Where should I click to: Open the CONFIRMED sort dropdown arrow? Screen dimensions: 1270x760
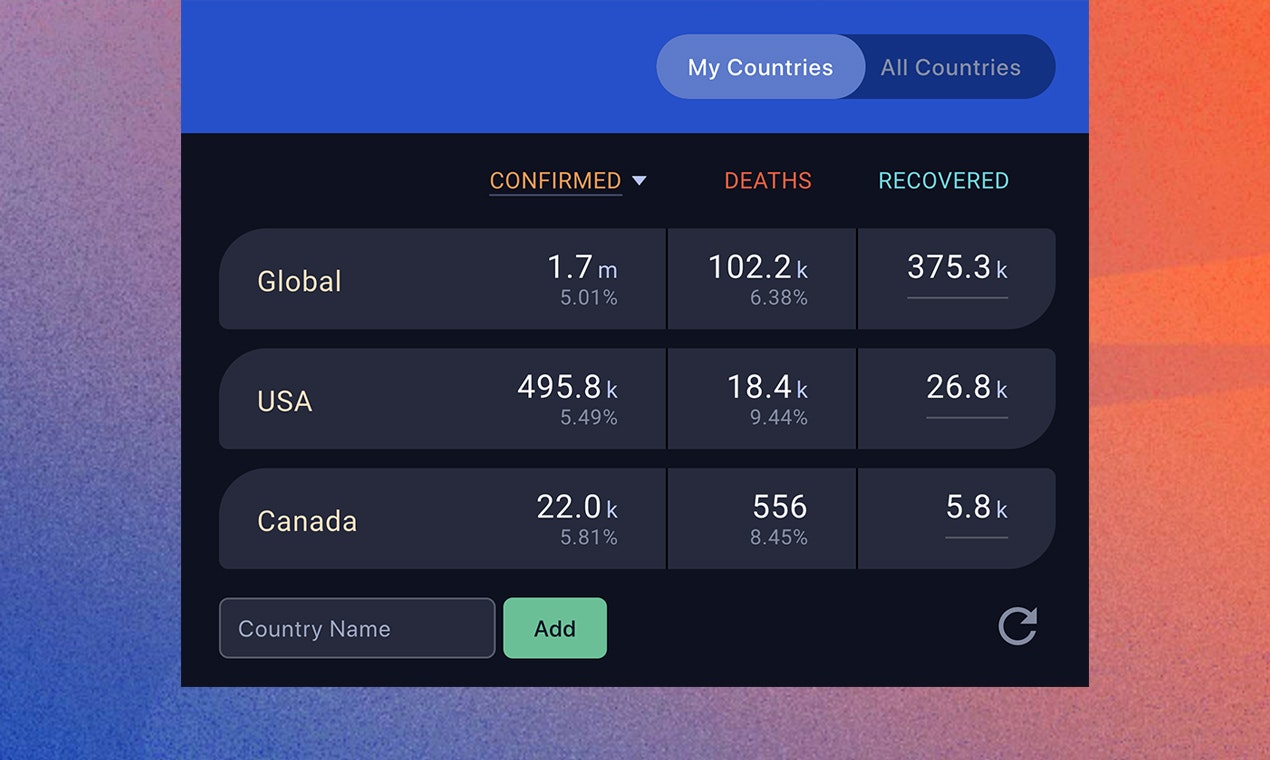point(641,181)
